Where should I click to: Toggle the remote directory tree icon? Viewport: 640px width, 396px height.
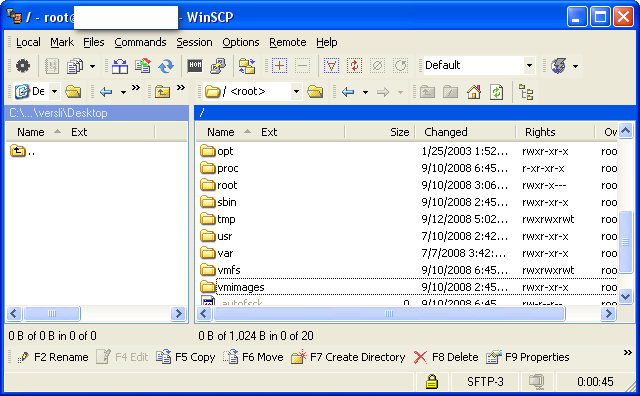526,92
